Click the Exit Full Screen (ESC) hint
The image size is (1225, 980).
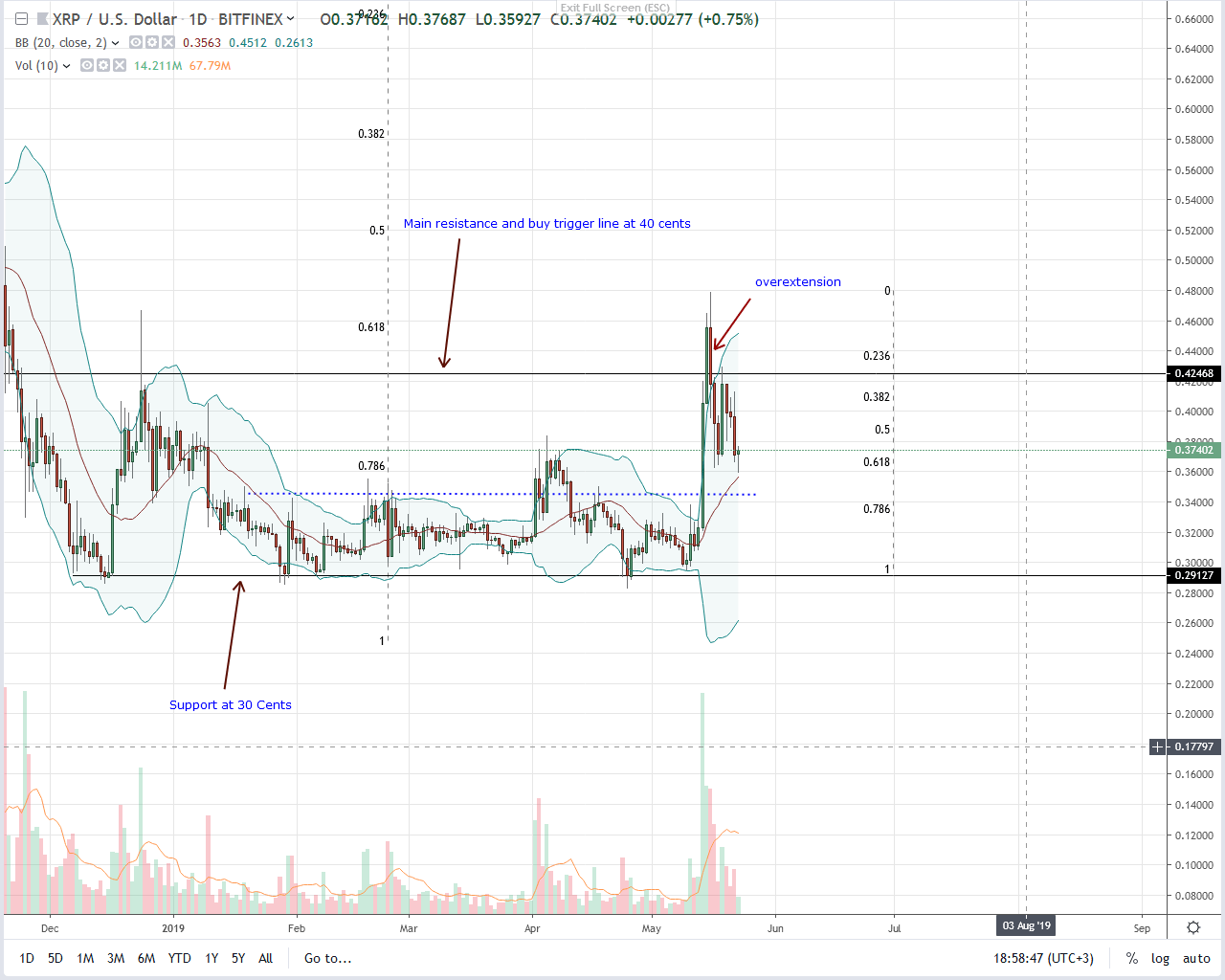(615, 8)
